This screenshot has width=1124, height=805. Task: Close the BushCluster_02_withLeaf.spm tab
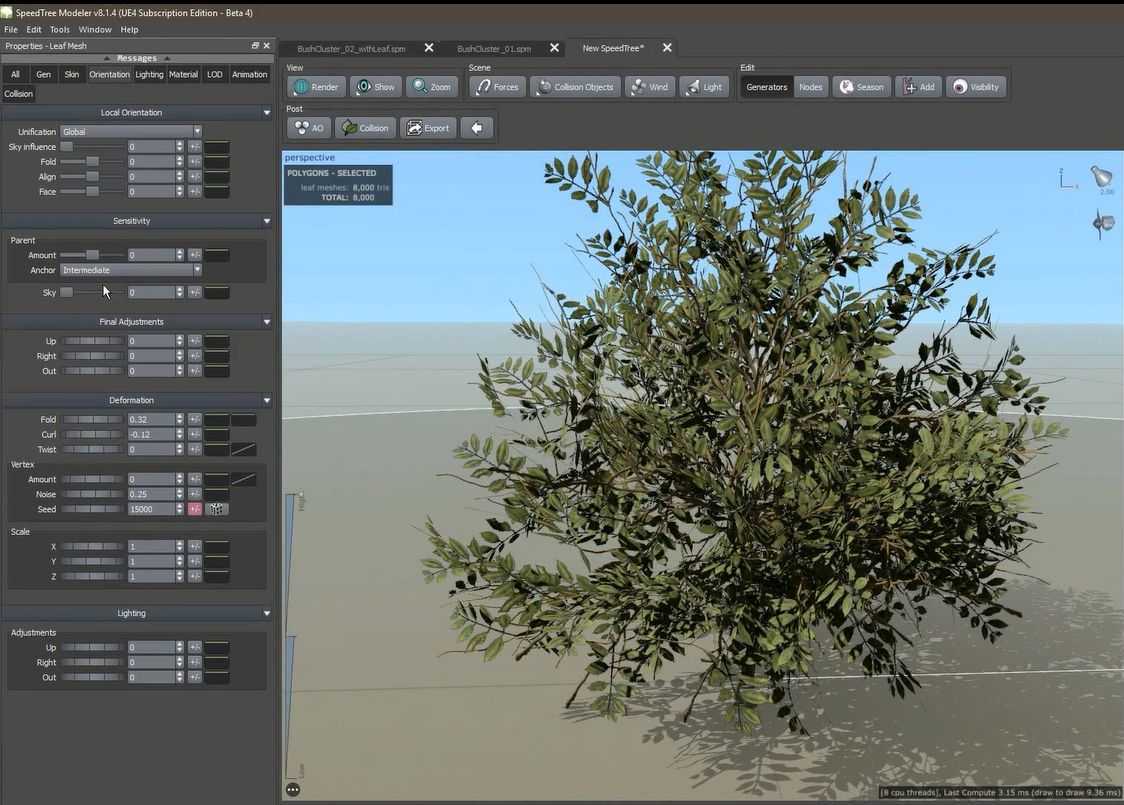[x=429, y=48]
